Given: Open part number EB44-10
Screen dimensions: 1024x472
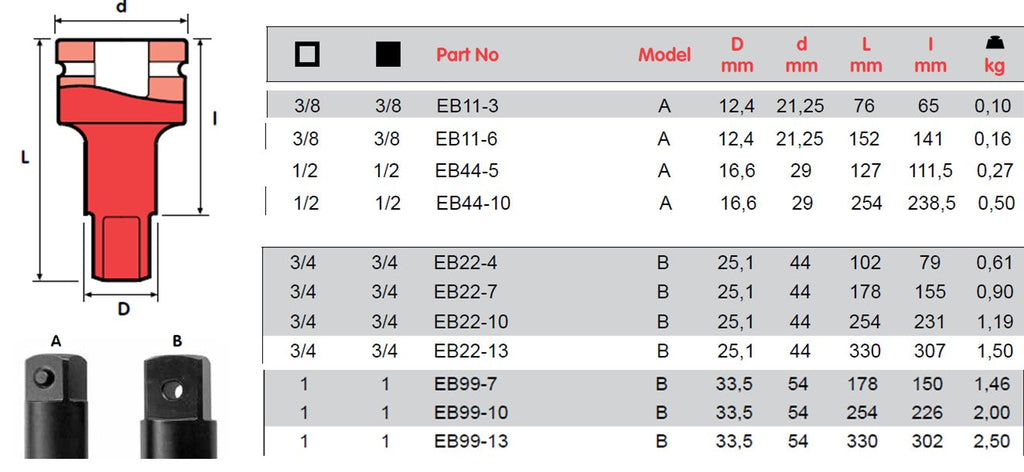Looking at the screenshot, I should pyautogui.click(x=473, y=203).
